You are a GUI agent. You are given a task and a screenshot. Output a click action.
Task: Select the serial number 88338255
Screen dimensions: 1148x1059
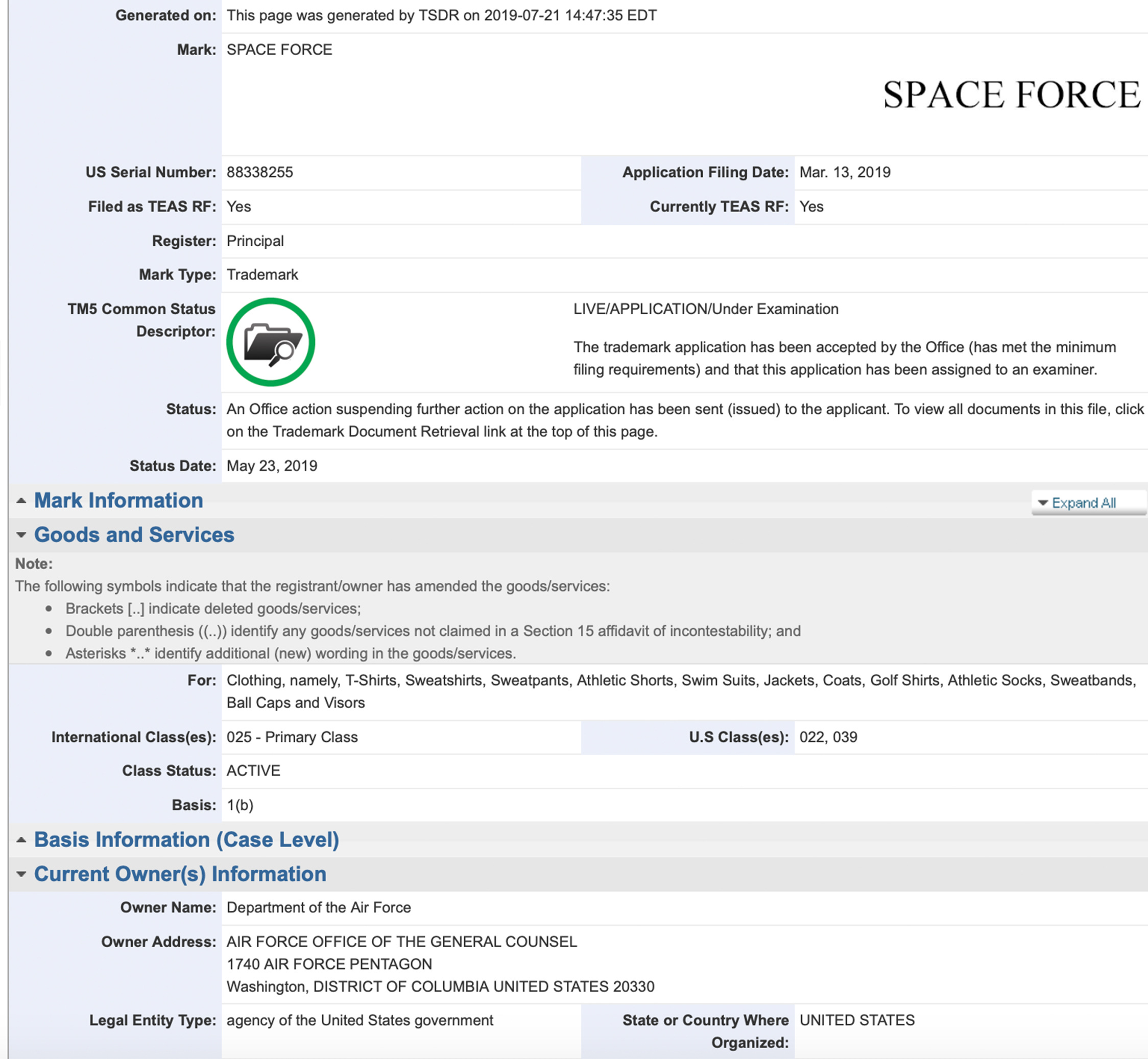(x=259, y=173)
